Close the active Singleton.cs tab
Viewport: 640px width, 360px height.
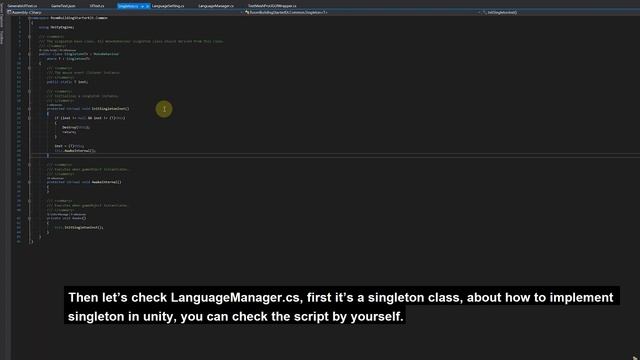coord(147,6)
